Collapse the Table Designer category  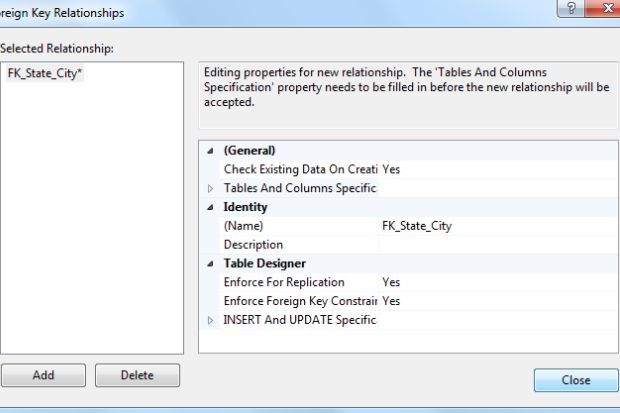point(210,264)
